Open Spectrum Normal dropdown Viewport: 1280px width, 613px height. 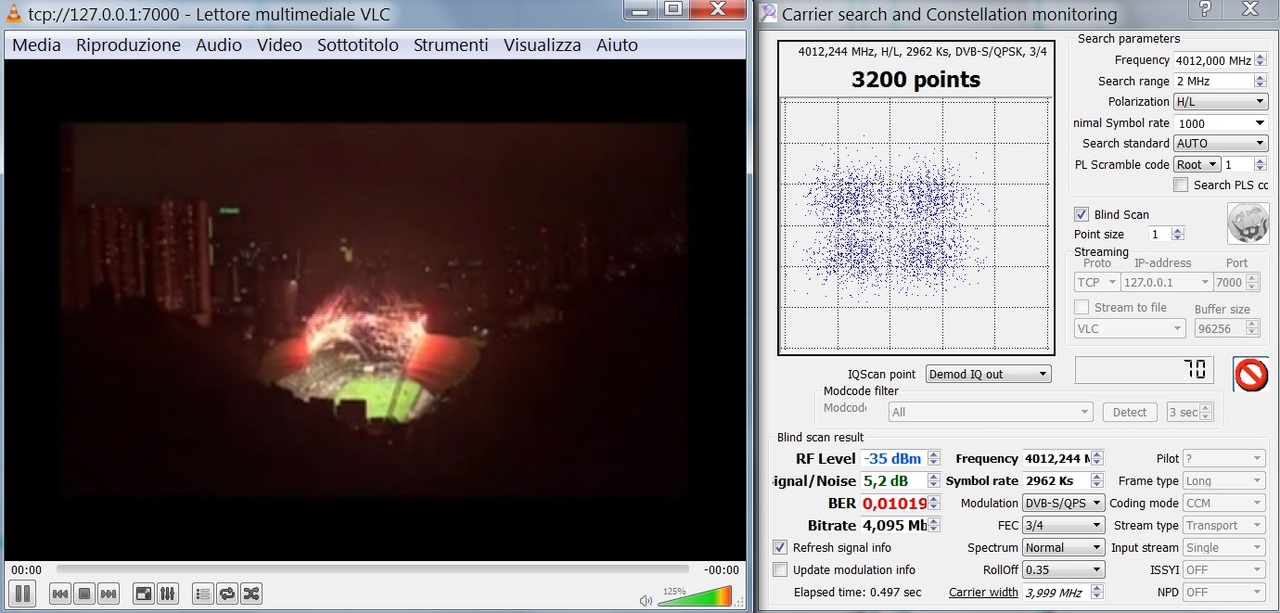(x=1063, y=547)
